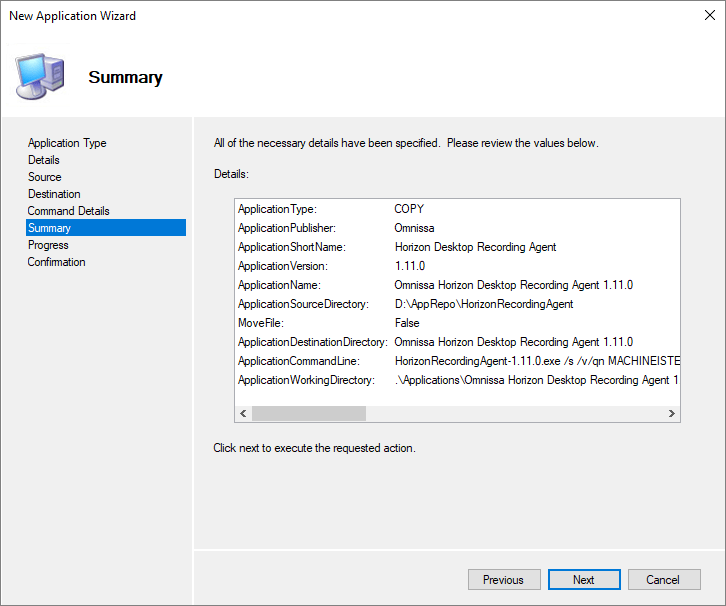Click the highlighted Summary step
This screenshot has height=606, width=726.
[x=50, y=228]
